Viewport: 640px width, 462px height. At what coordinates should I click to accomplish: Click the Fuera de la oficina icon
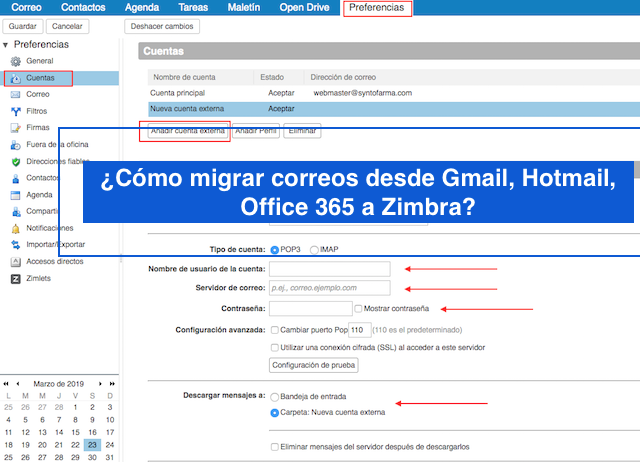16,145
